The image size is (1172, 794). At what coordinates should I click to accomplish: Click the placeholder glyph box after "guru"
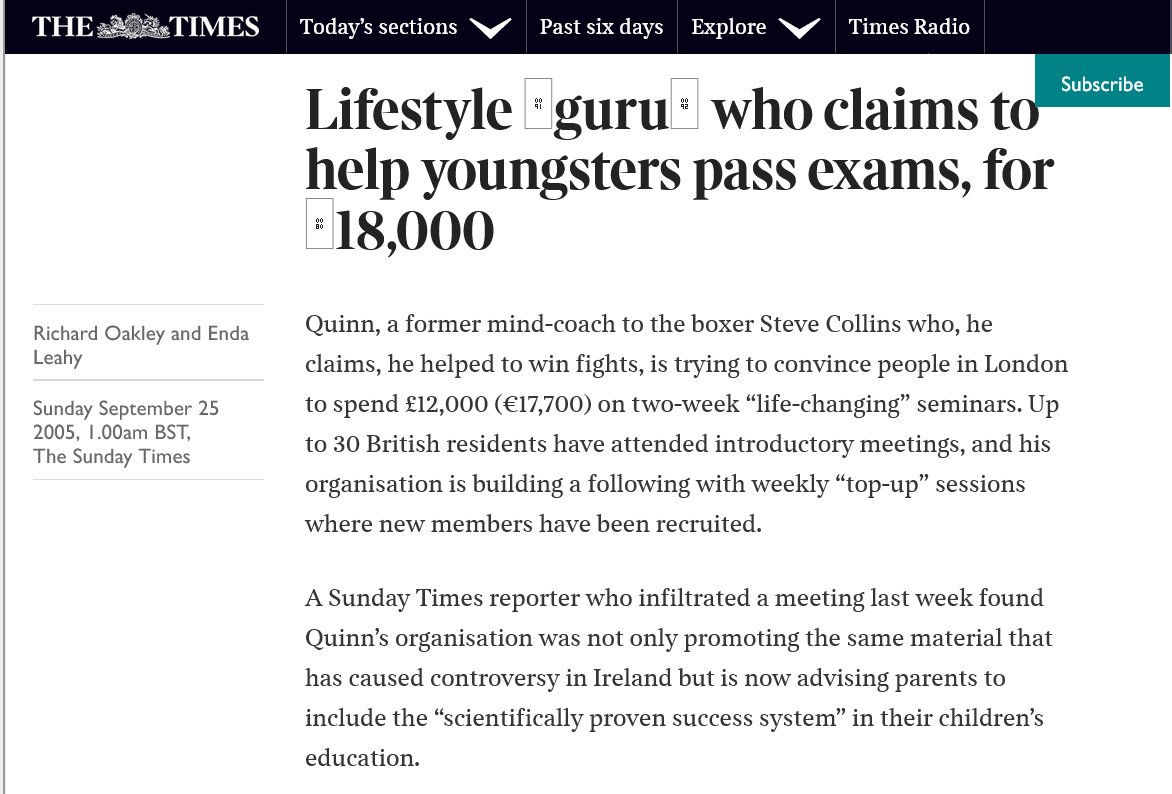pos(684,103)
